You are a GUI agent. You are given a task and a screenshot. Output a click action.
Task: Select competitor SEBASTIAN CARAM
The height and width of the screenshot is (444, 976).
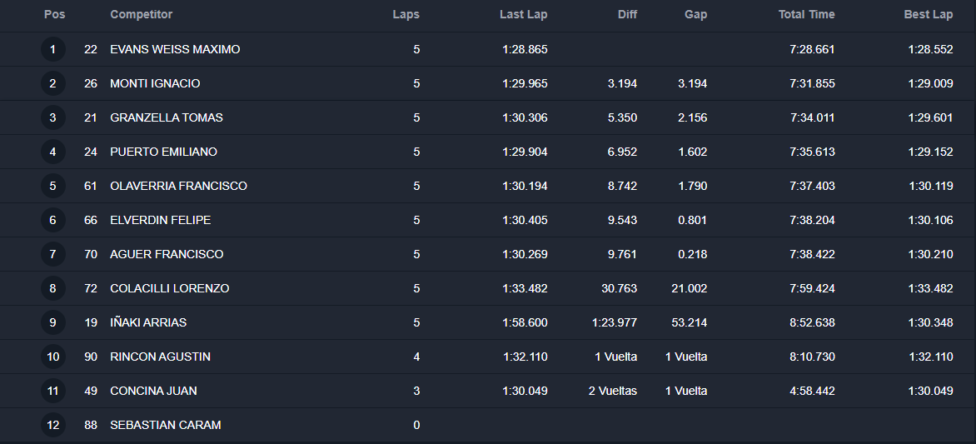pos(166,425)
